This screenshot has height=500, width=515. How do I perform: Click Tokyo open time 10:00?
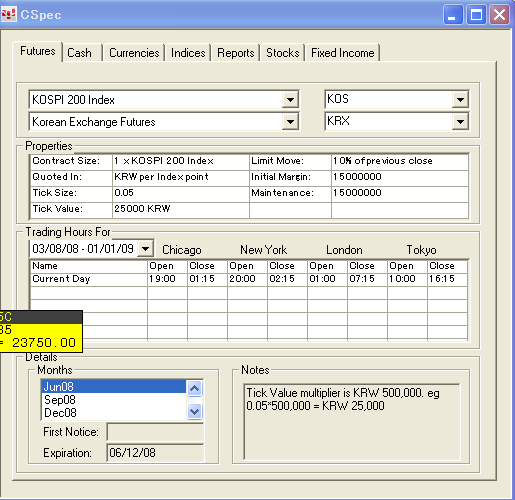pos(407,279)
